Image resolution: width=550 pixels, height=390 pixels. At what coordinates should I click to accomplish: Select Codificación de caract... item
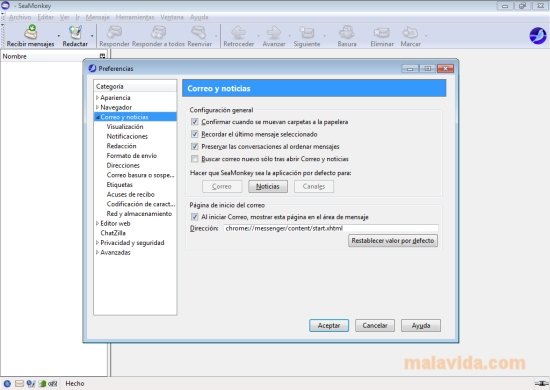(x=141, y=204)
